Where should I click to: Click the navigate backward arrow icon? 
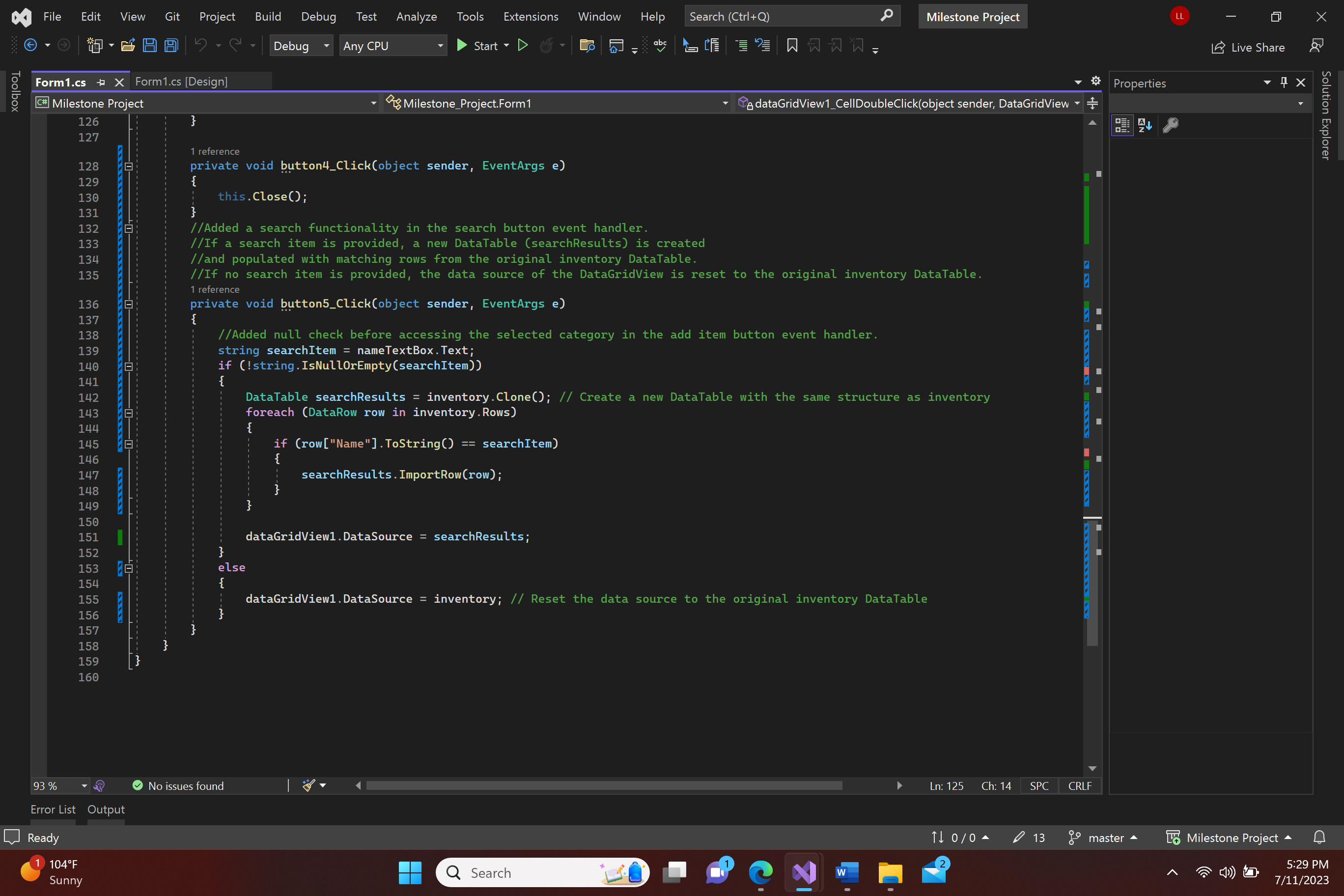click(30, 46)
